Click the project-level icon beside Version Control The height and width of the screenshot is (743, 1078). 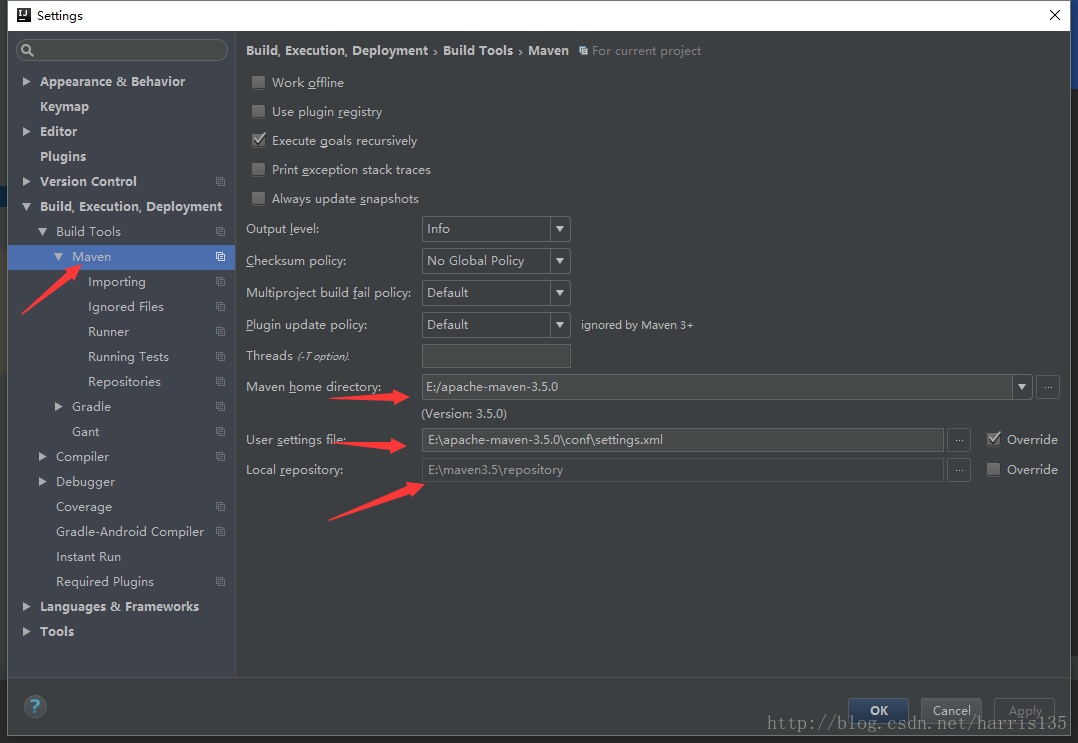point(221,181)
